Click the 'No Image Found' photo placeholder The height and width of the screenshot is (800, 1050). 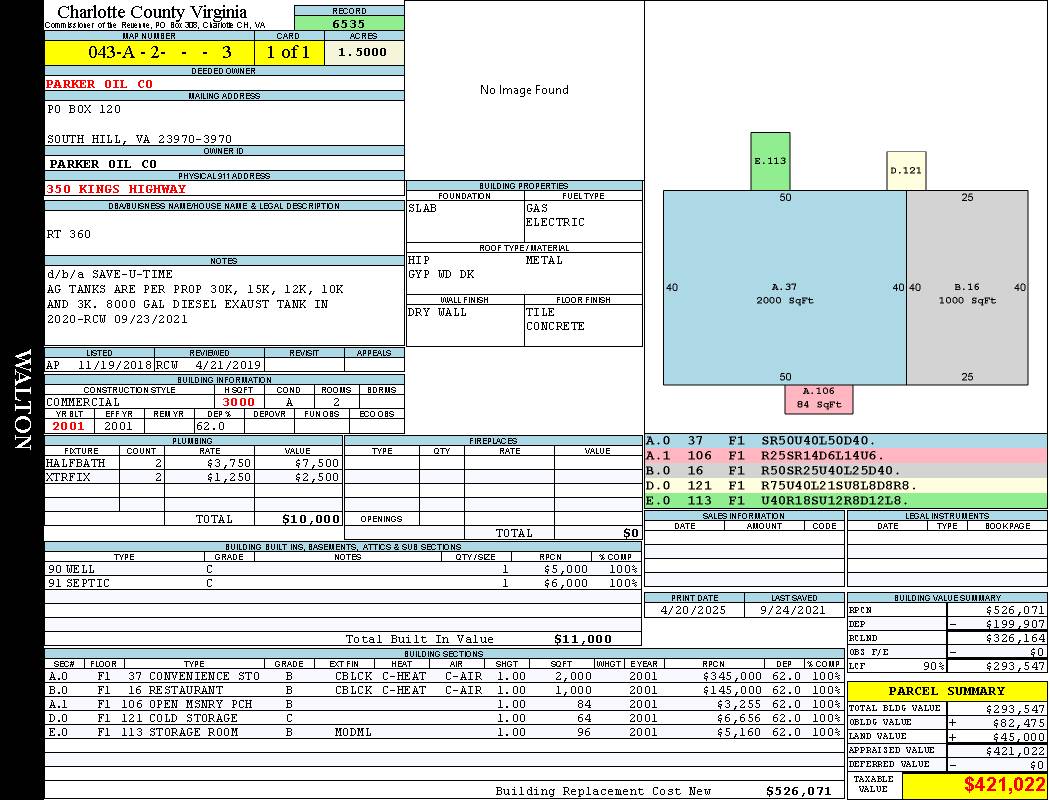click(x=524, y=90)
